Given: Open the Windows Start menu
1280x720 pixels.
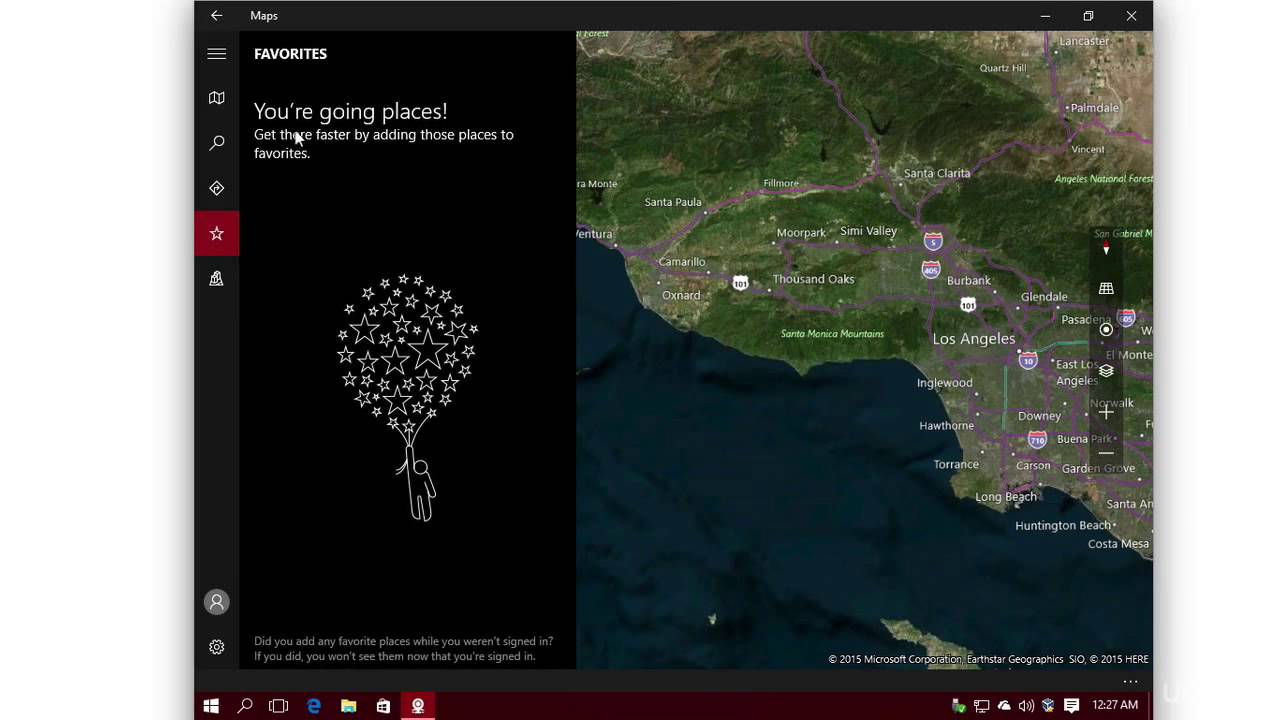Looking at the screenshot, I should [211, 706].
